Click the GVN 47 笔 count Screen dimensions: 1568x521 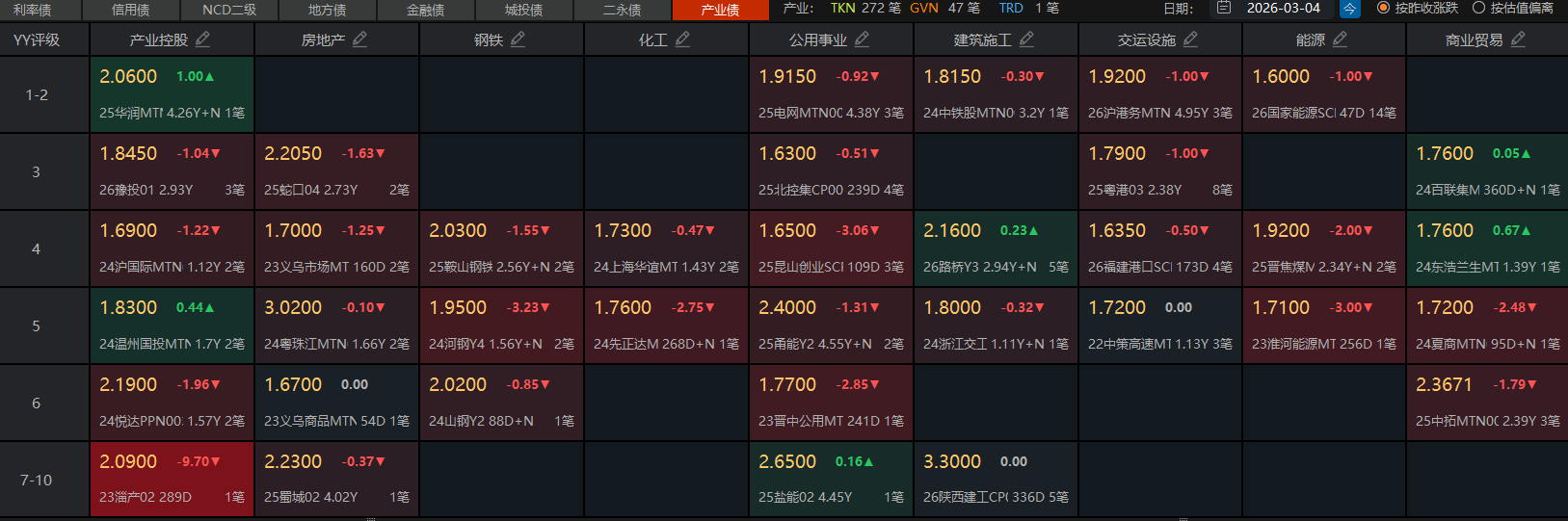pos(944,8)
